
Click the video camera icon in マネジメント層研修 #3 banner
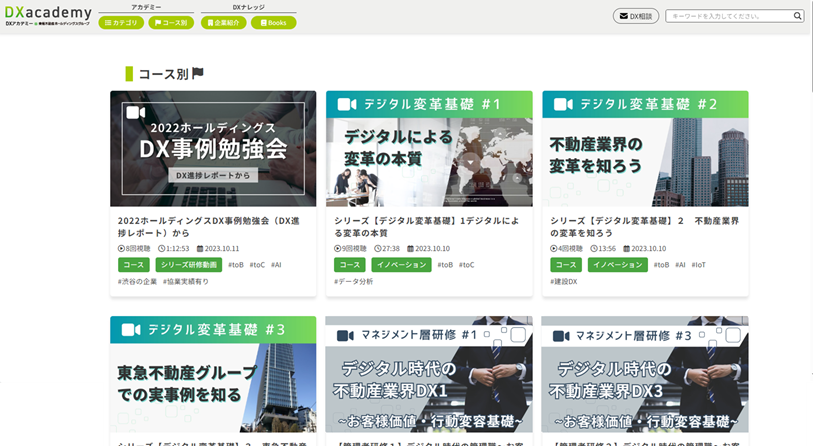pyautogui.click(x=561, y=336)
